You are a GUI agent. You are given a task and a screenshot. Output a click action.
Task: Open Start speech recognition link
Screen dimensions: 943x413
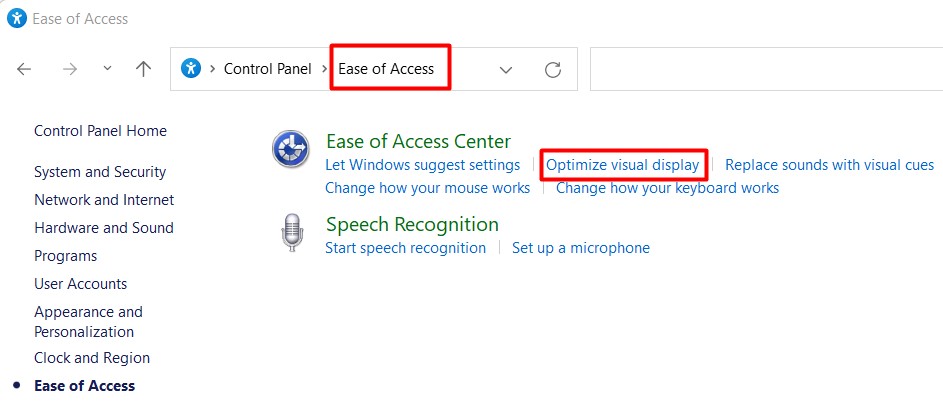click(x=405, y=248)
